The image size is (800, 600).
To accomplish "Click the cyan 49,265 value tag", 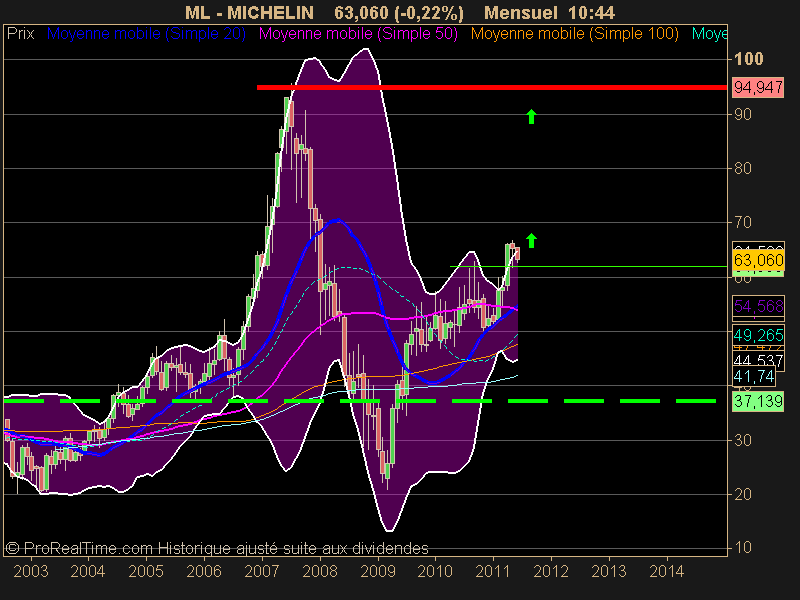I will tap(758, 335).
